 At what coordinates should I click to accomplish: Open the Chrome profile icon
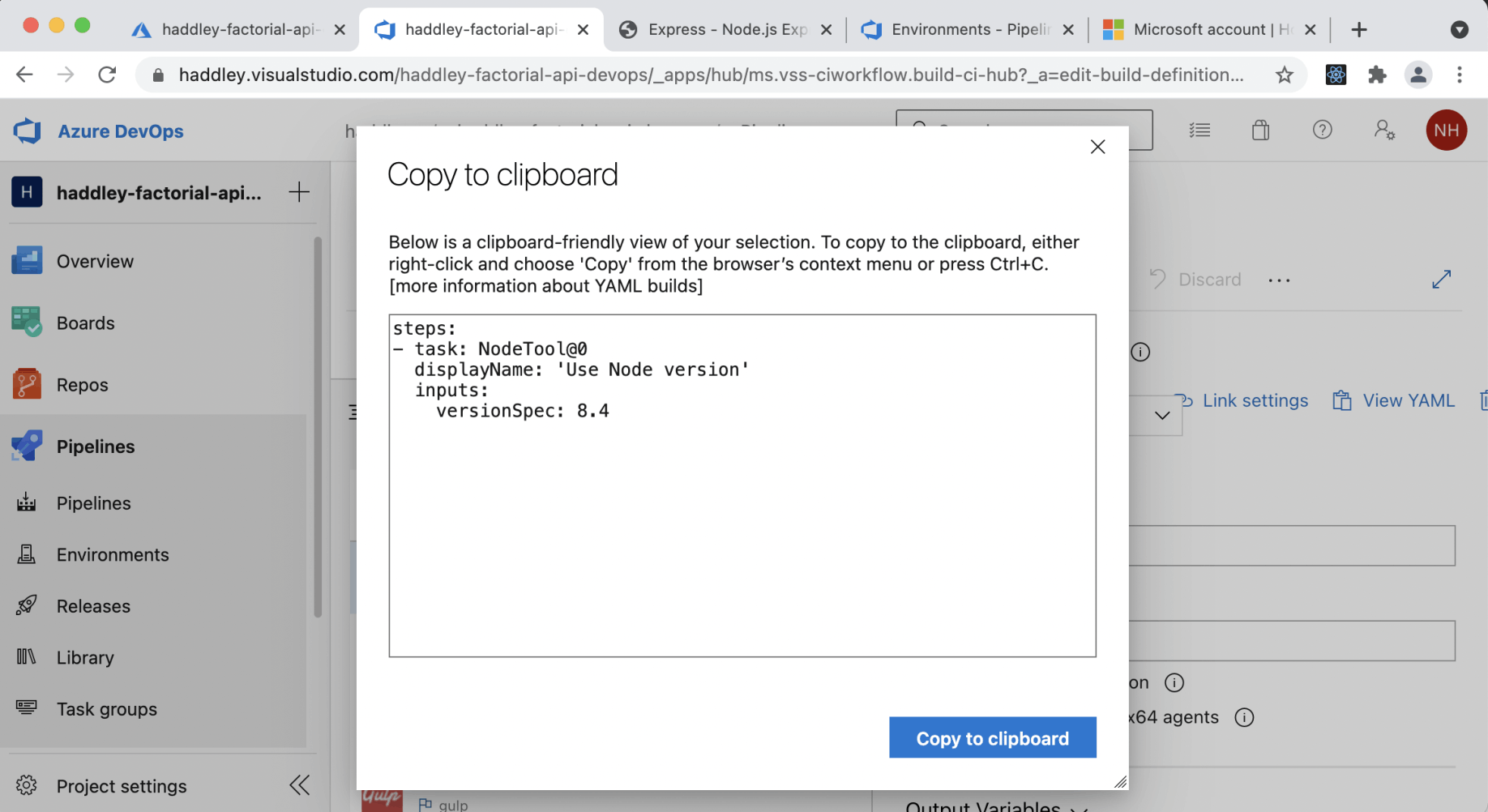[x=1418, y=75]
